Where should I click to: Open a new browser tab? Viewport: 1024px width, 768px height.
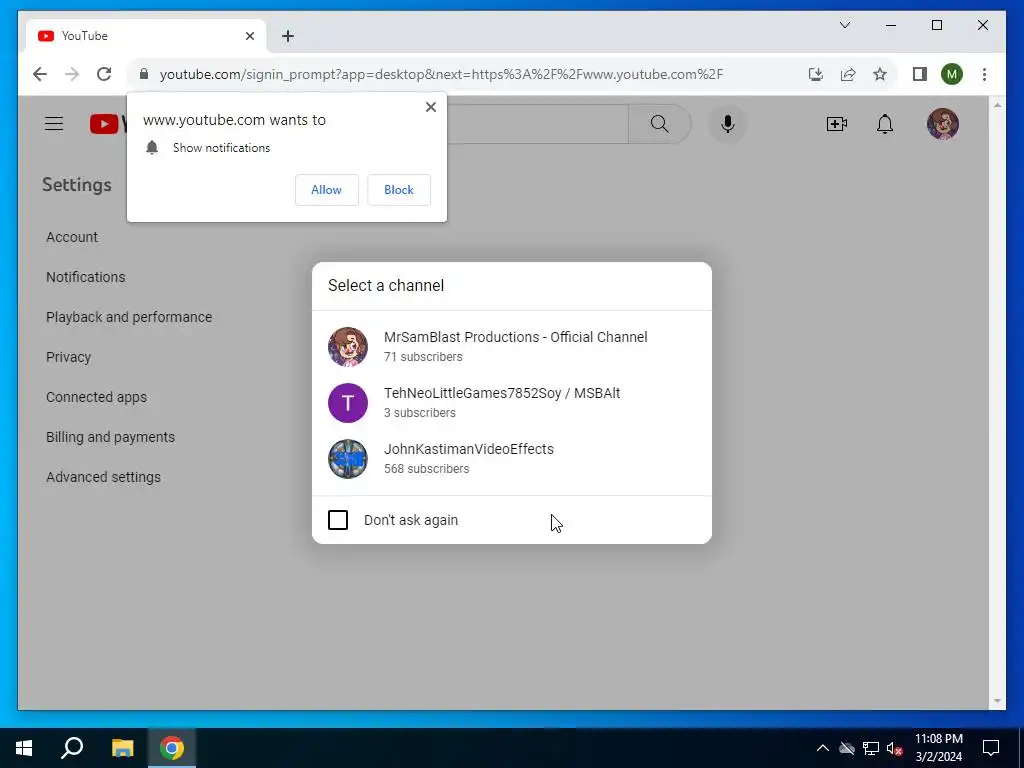click(x=288, y=36)
